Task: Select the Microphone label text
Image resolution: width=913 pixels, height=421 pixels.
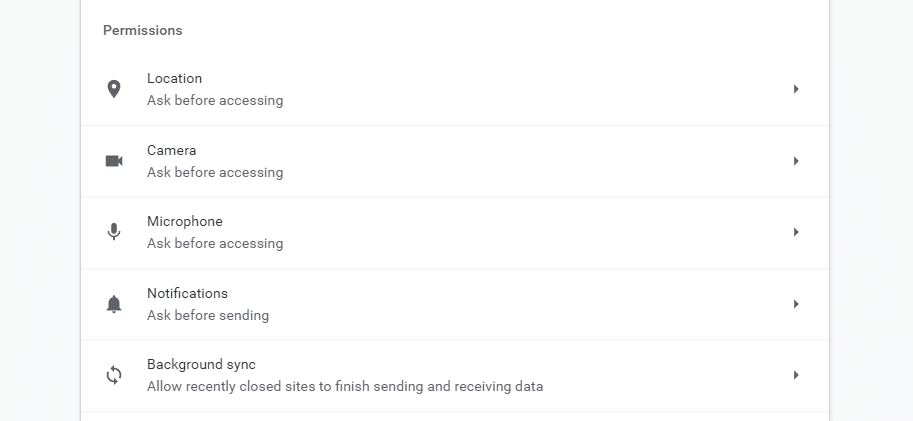Action: pyautogui.click(x=185, y=221)
